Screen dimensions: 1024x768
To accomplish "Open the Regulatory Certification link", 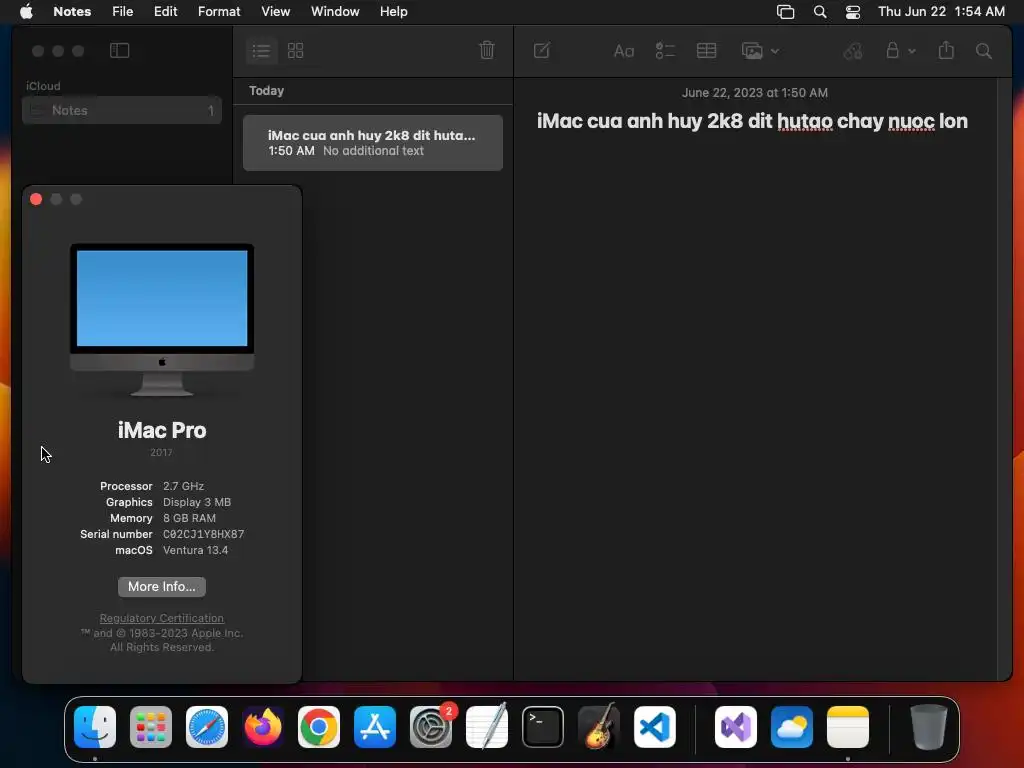I will 162,618.
